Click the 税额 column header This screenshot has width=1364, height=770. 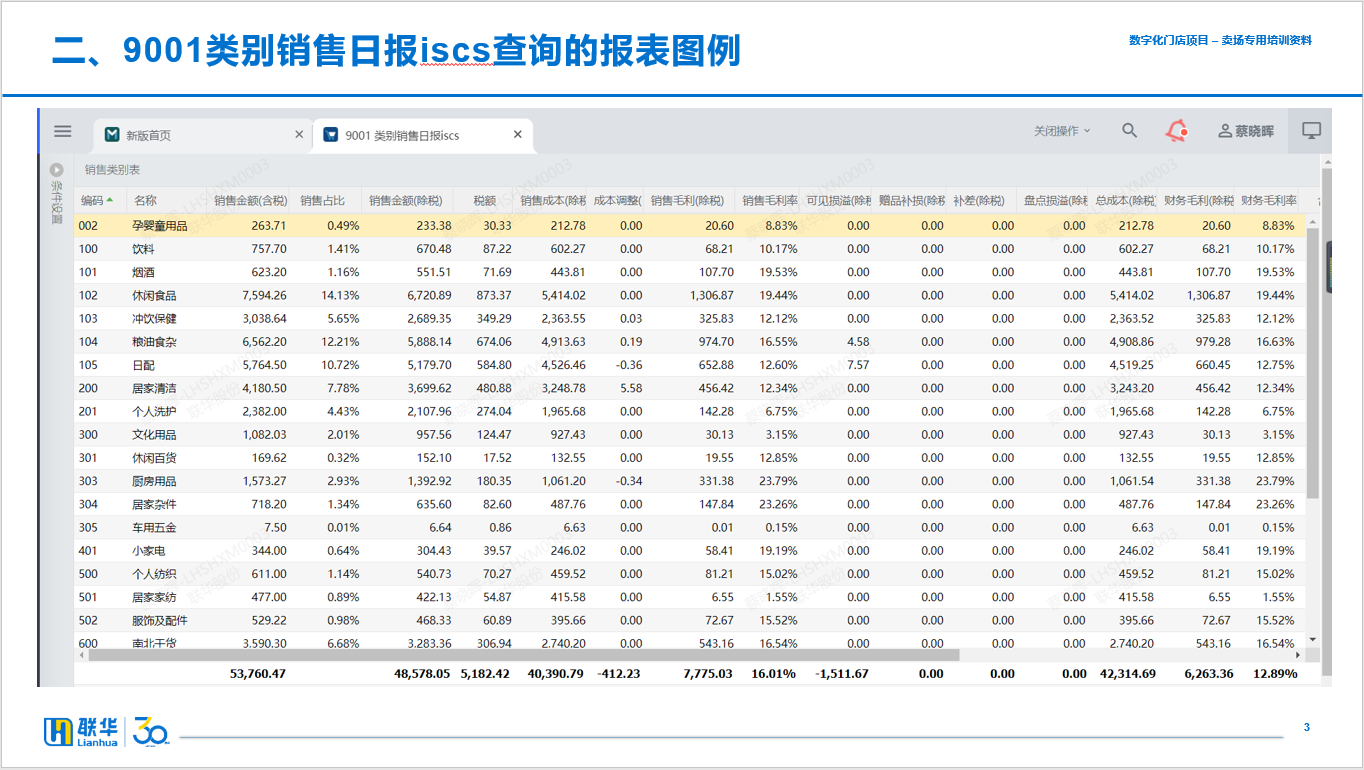[x=484, y=200]
